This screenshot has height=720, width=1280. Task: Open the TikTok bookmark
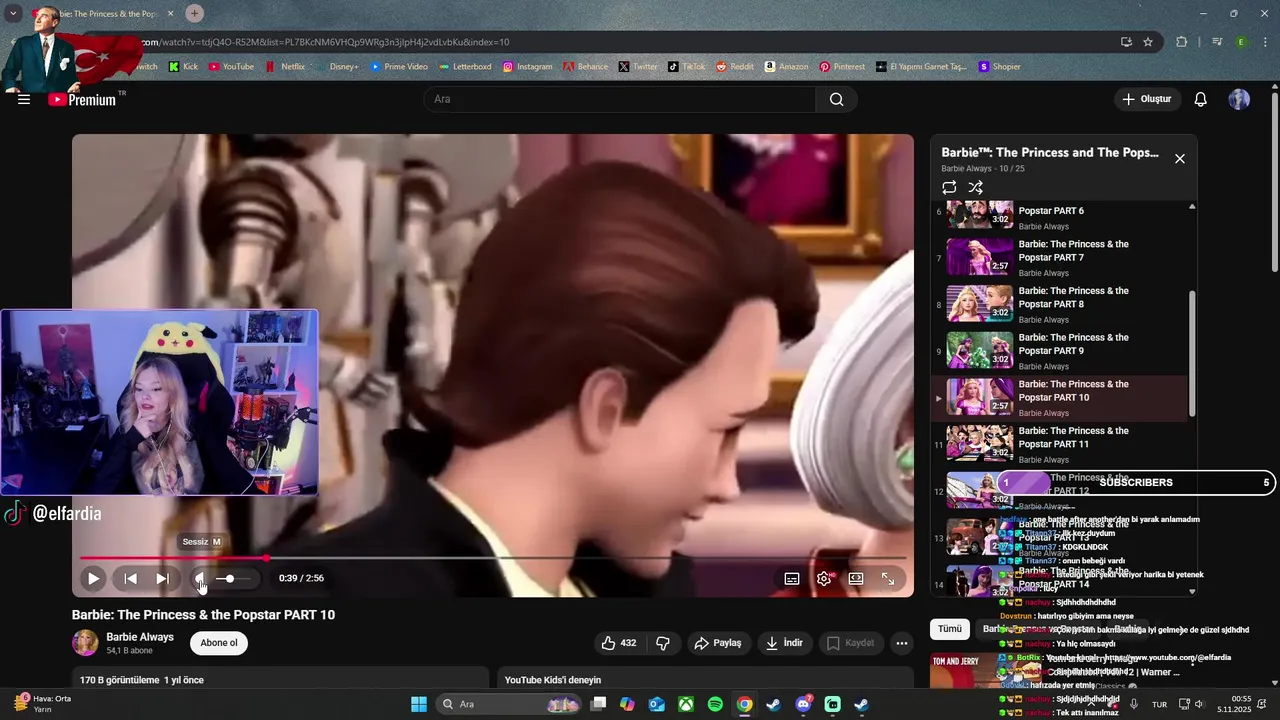(686, 67)
